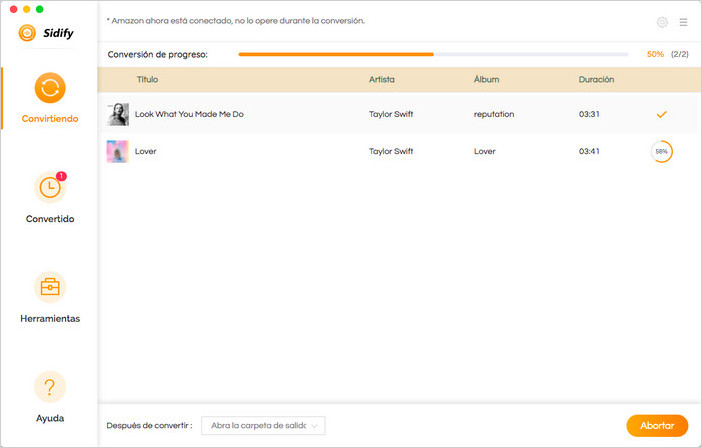This screenshot has width=702, height=448.
Task: Select the Herramientas label
Action: (50, 319)
